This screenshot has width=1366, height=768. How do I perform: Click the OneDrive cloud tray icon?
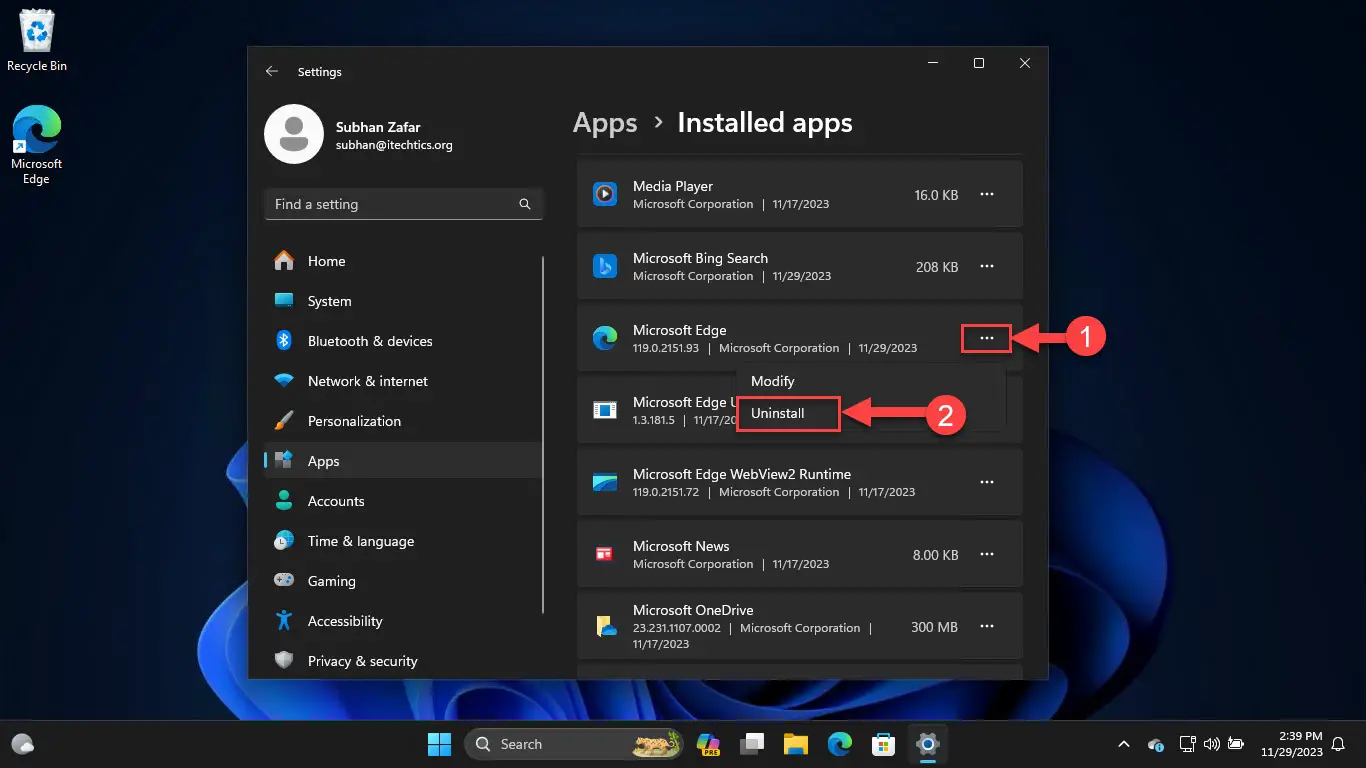point(1156,744)
